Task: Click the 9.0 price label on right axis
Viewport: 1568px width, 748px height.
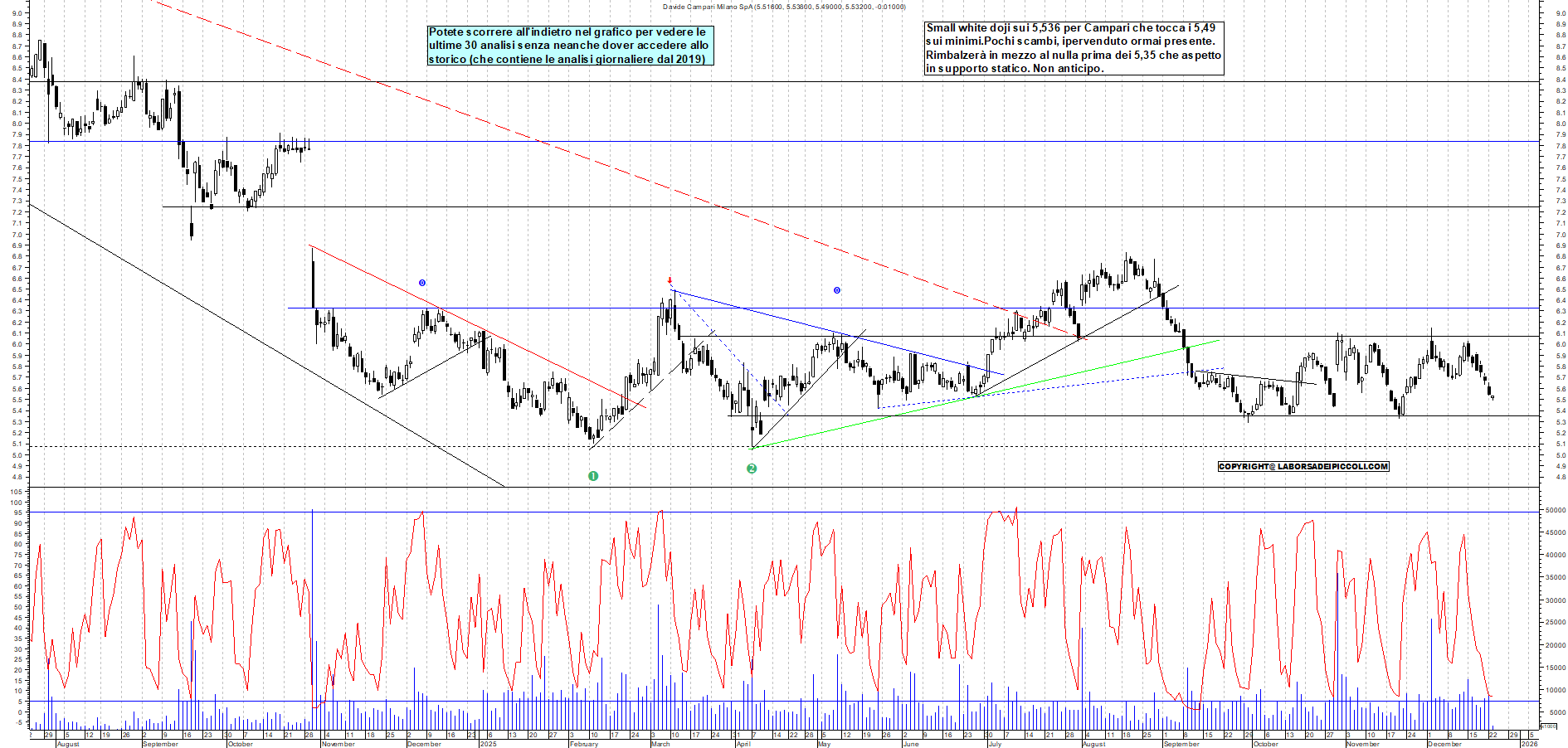Action: [x=1561, y=13]
